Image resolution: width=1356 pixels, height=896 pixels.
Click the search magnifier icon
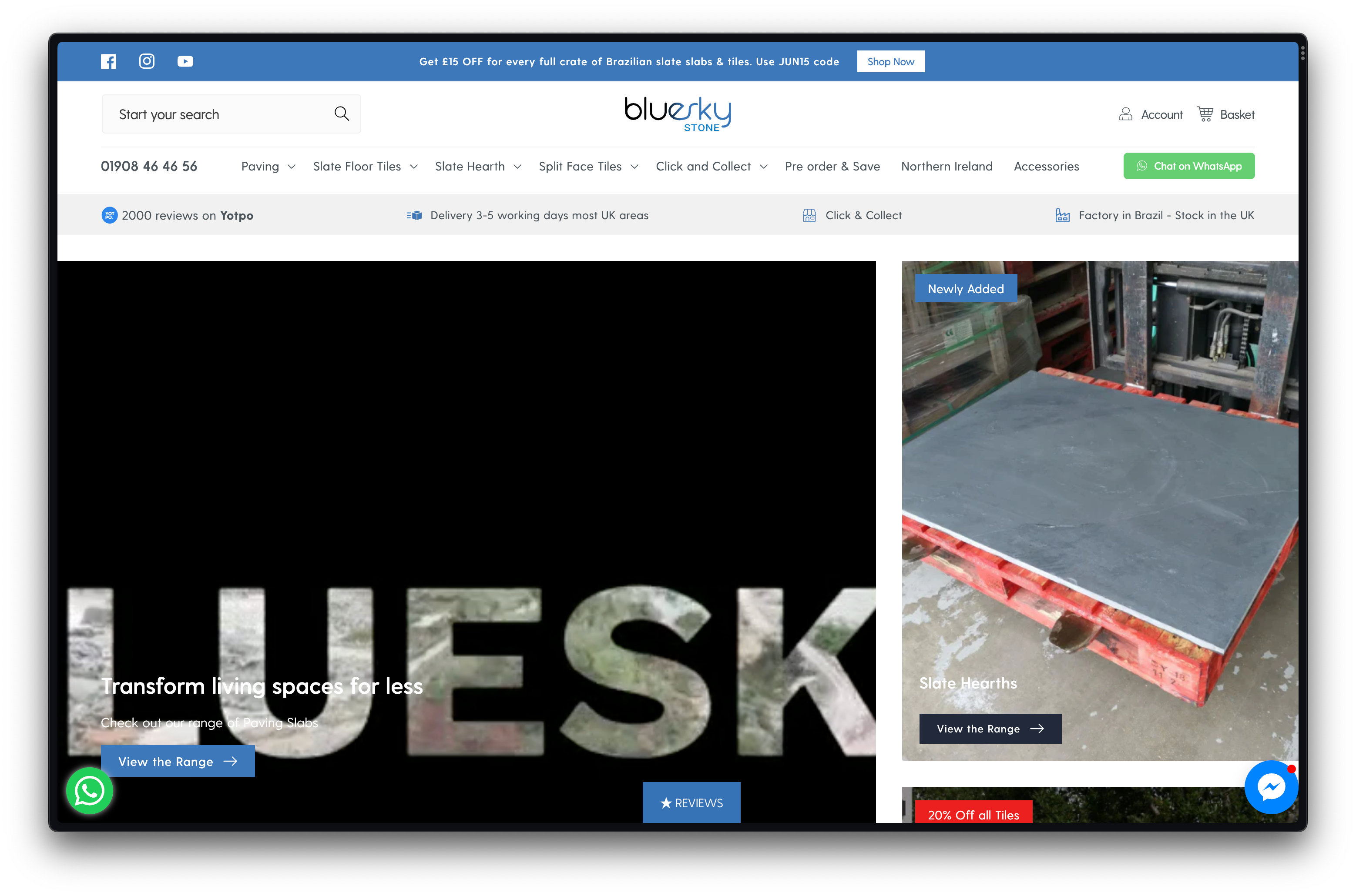tap(342, 114)
